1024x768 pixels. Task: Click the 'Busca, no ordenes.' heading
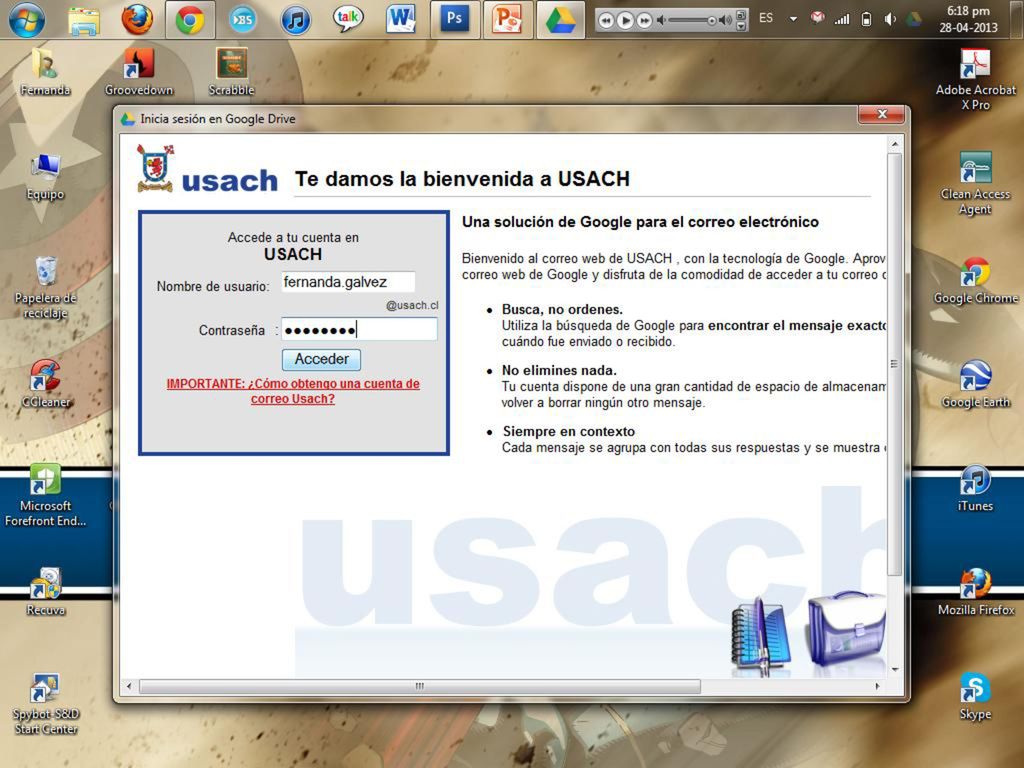coord(562,310)
